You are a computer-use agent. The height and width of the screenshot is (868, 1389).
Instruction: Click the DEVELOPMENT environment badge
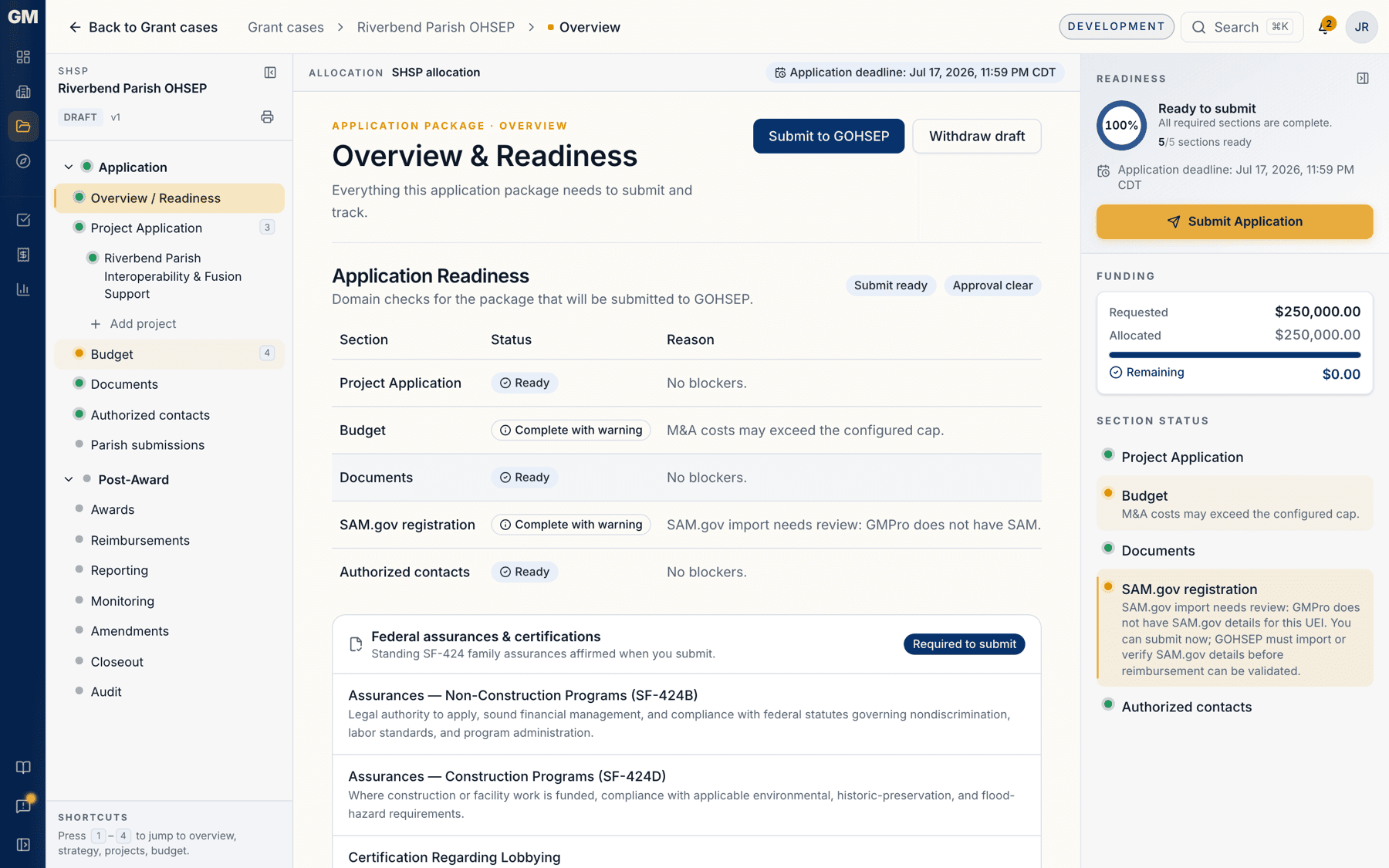(x=1116, y=26)
